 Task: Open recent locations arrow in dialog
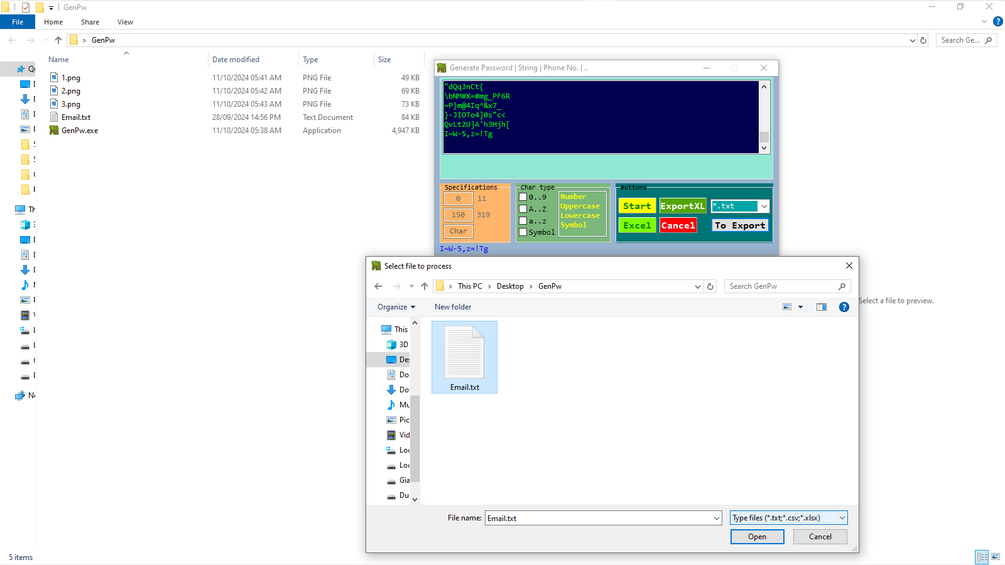point(411,286)
